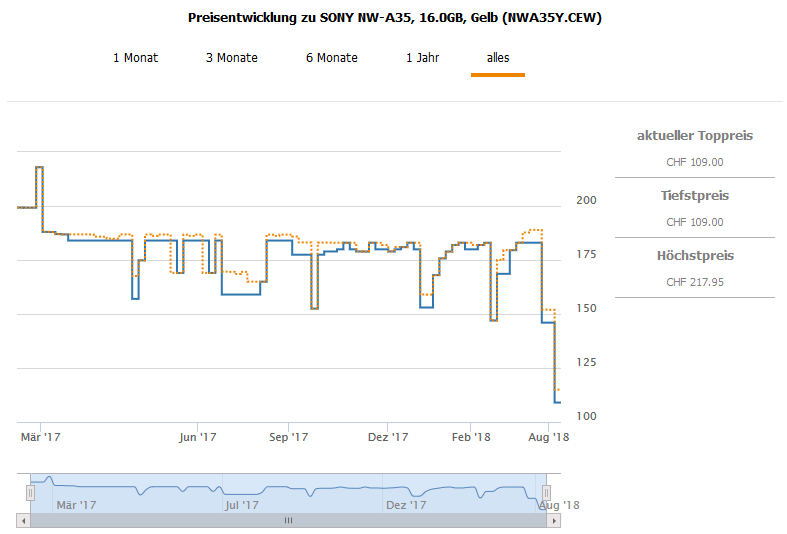Screen dimensions: 787x534
Task: Select the 3 Monate time range
Action: click(x=231, y=58)
